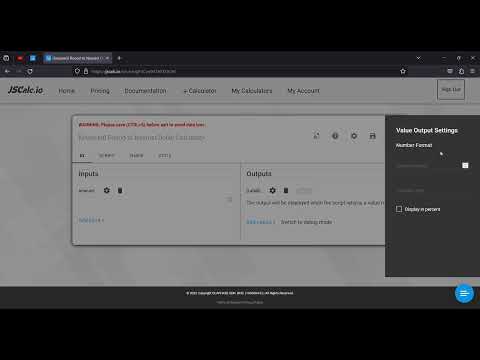The width and height of the screenshot is (480, 360).
Task: Click the calculator title field
Action: coord(142,137)
